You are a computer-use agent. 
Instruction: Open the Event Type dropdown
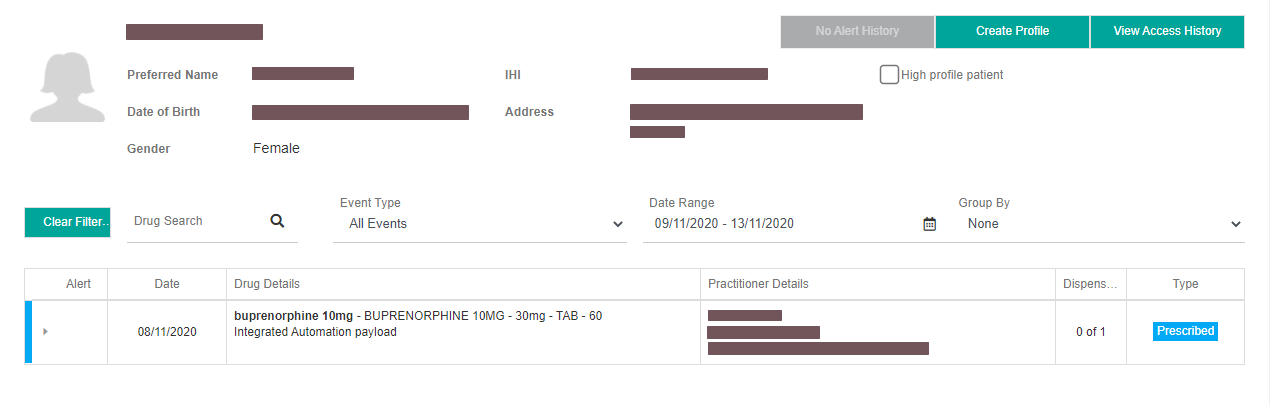[480, 224]
